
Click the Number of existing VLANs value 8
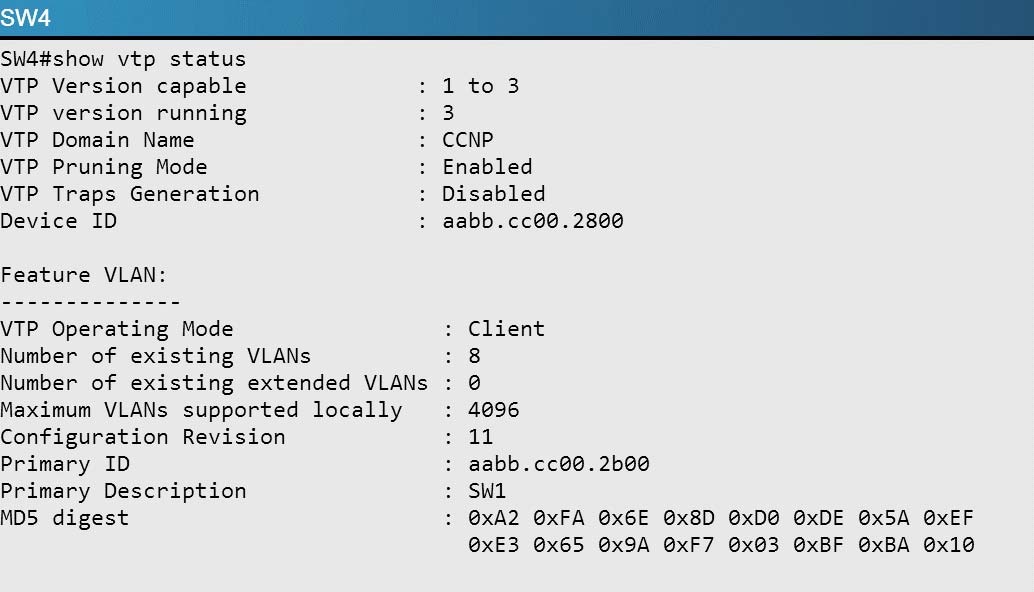click(x=474, y=356)
